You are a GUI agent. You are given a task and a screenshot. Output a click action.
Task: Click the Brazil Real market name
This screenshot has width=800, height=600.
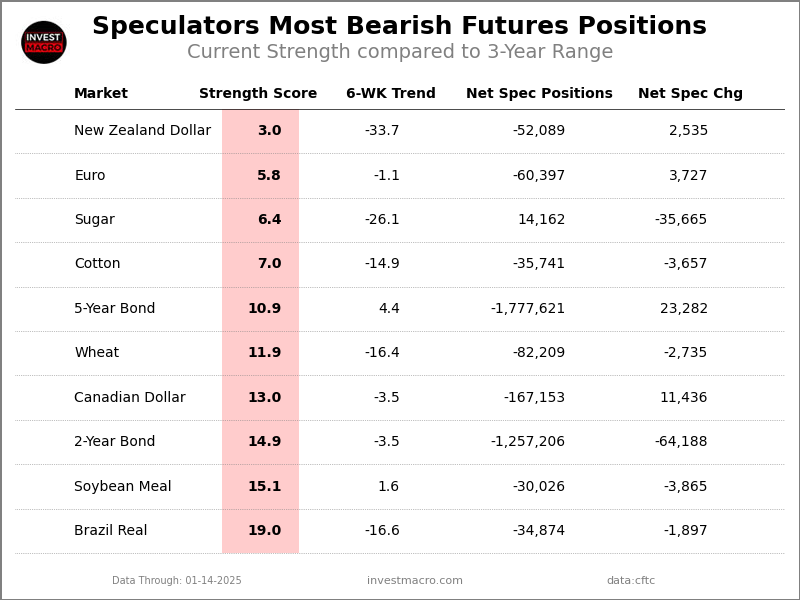[x=111, y=531]
